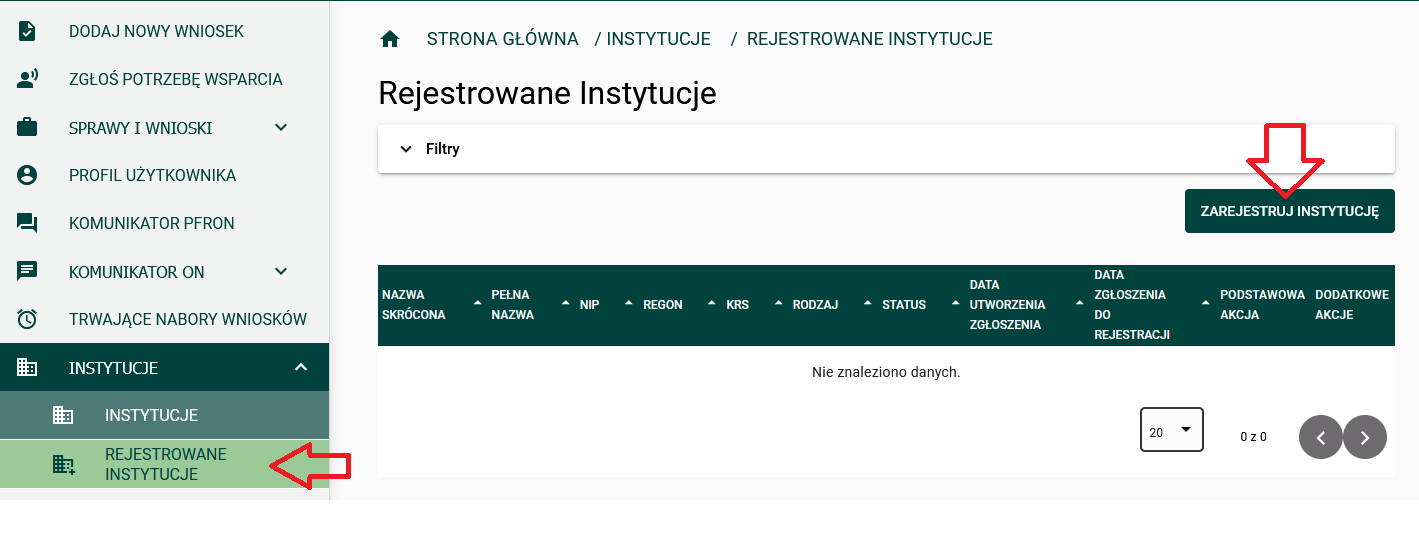Click the building-plus icon of Rejestrowane instytucje
The height and width of the screenshot is (546, 1419).
point(64,464)
